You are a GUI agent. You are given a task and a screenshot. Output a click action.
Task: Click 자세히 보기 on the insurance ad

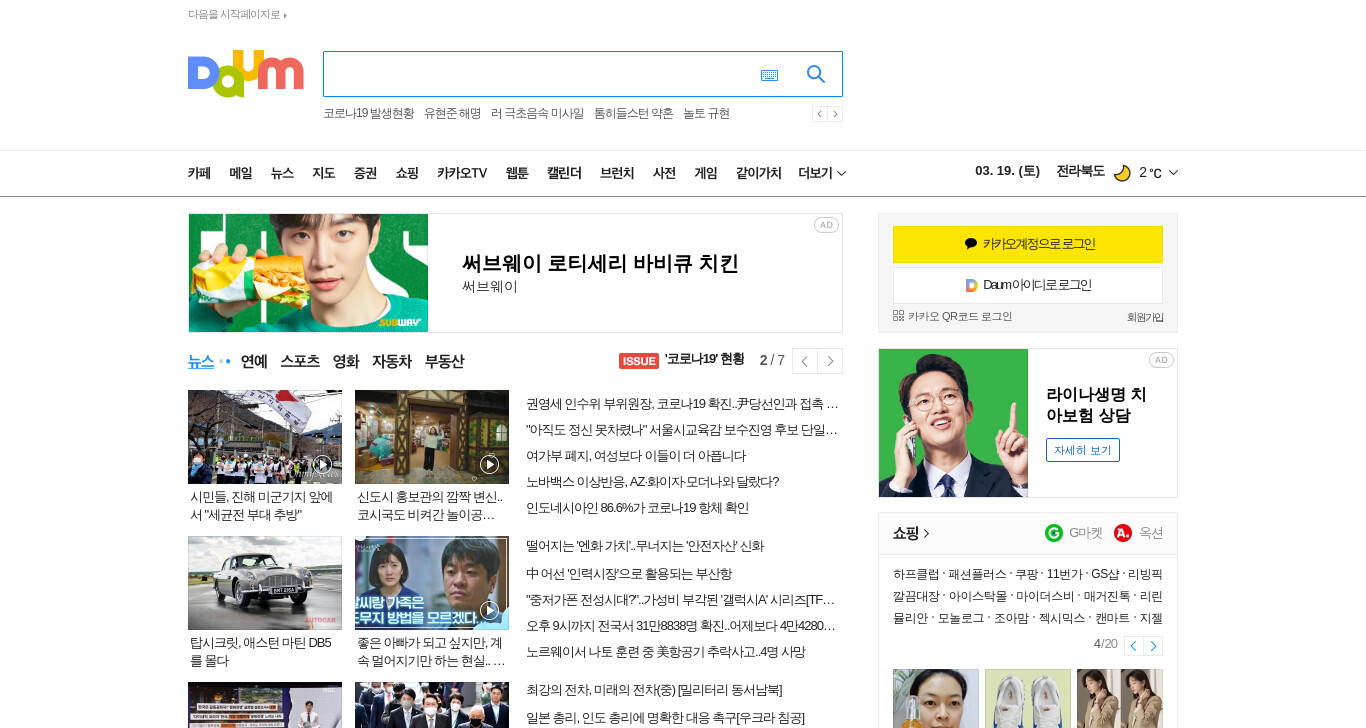pyautogui.click(x=1083, y=450)
